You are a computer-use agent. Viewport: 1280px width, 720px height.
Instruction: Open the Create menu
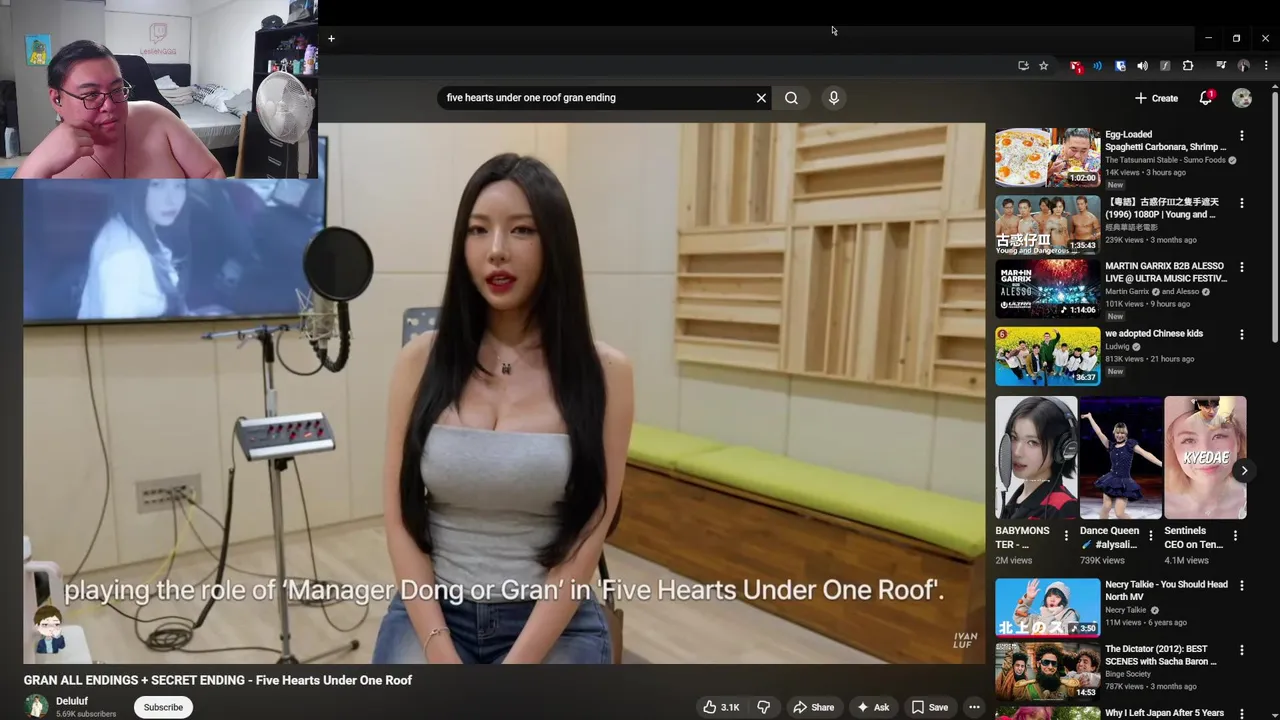point(1157,98)
